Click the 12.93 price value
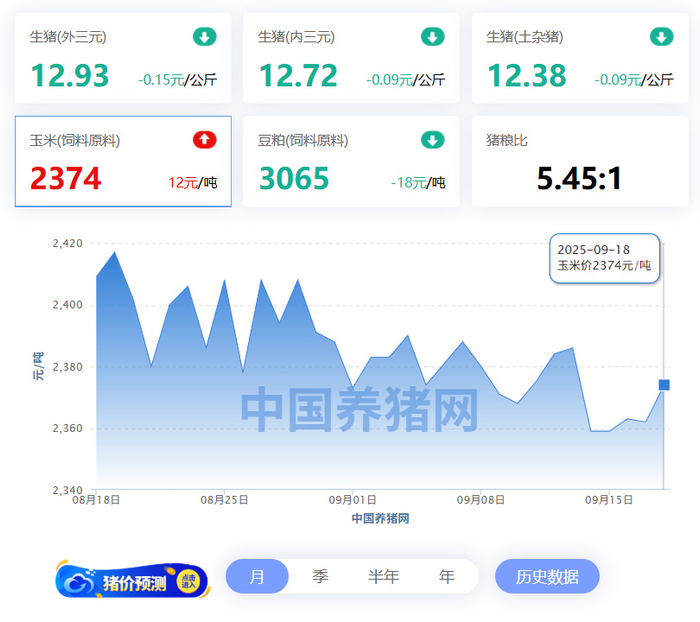Image resolution: width=700 pixels, height=622 pixels. tap(70, 75)
